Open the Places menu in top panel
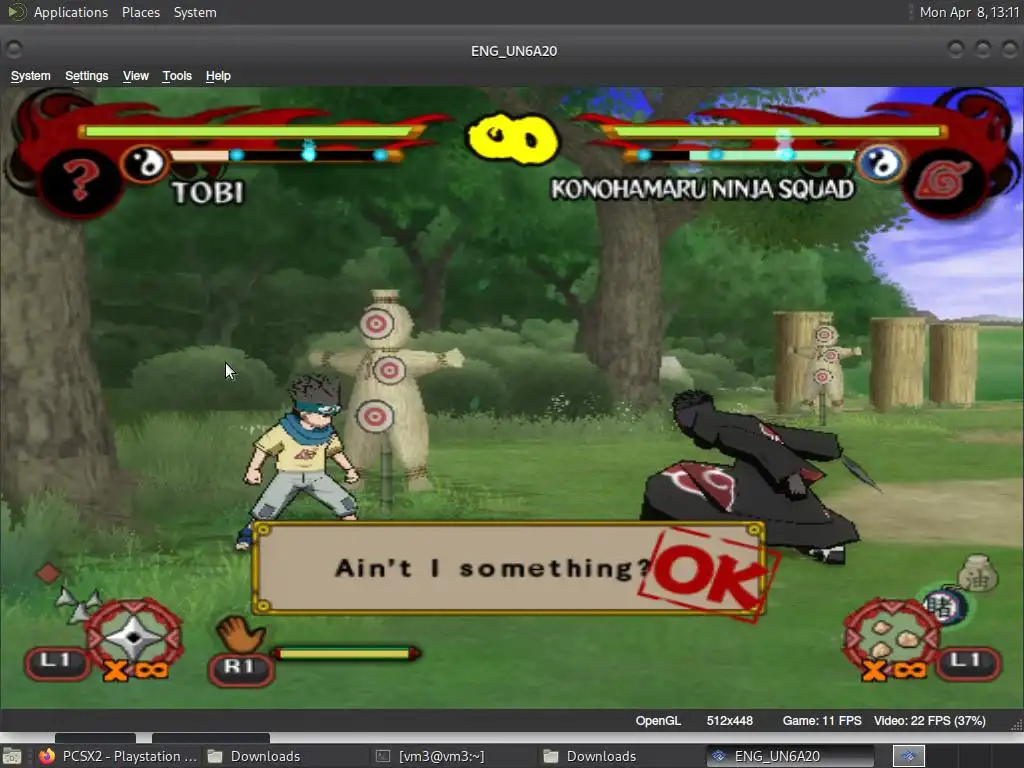Viewport: 1024px width, 768px height. [x=140, y=12]
